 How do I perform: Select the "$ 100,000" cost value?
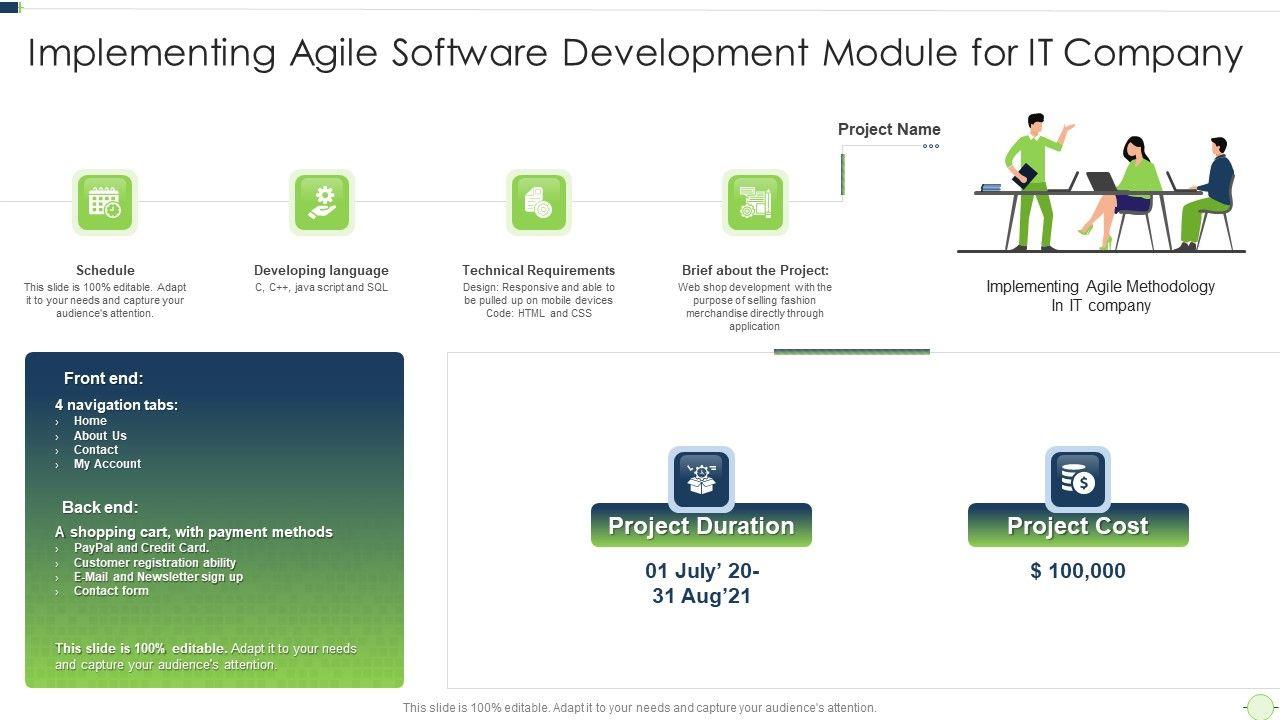(x=1078, y=571)
